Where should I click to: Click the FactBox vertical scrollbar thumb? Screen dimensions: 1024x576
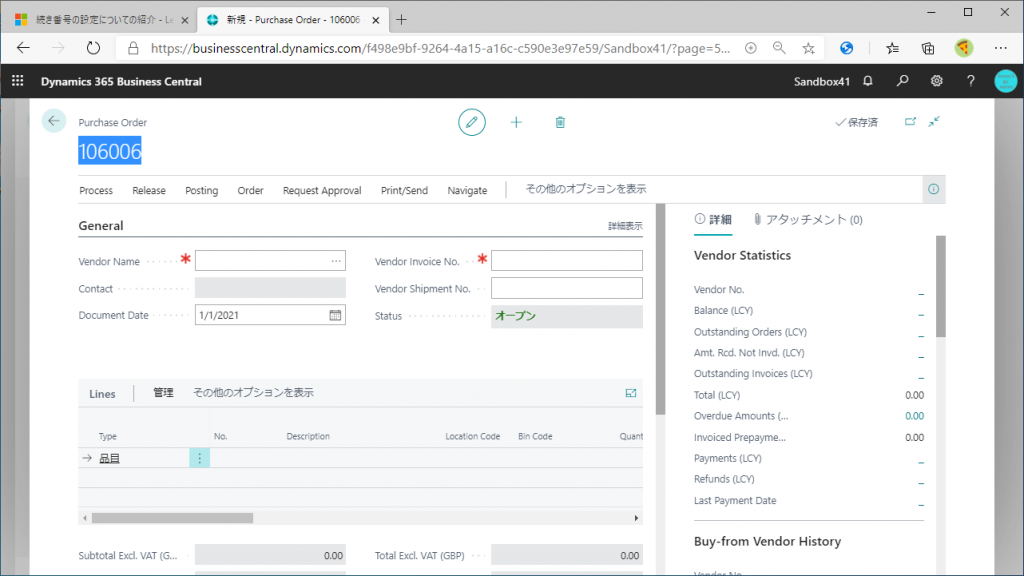[x=940, y=287]
